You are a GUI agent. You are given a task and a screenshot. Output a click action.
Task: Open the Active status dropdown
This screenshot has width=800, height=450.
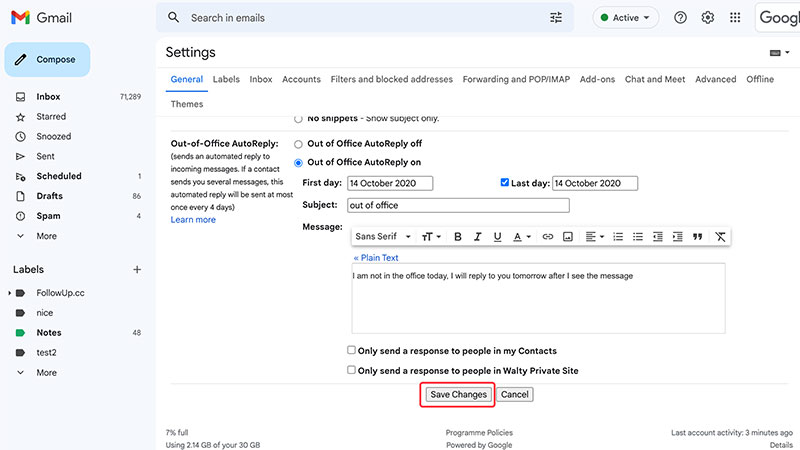626,17
